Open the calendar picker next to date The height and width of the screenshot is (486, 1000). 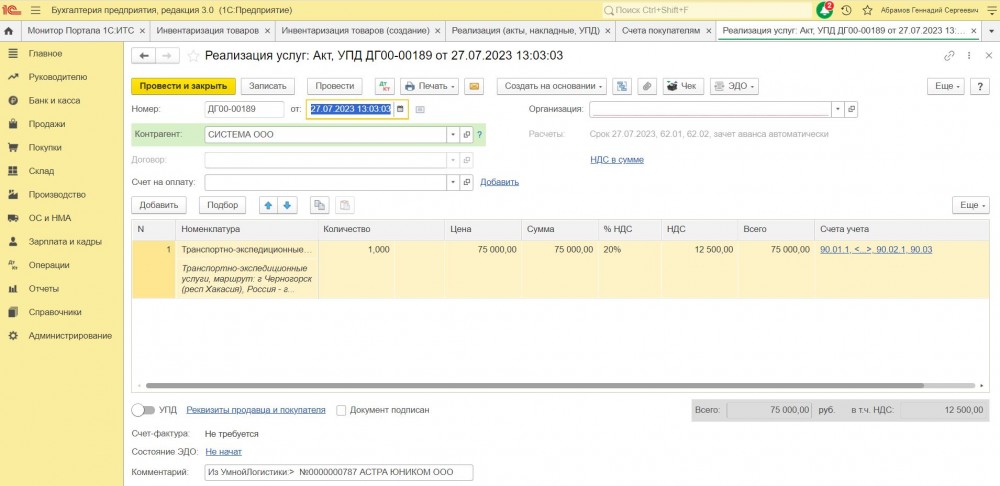400,109
